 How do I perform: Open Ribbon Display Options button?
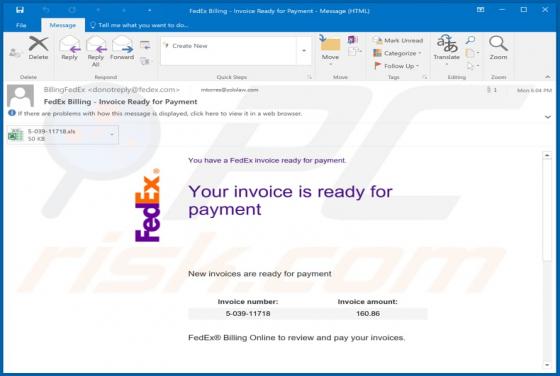tap(480, 10)
